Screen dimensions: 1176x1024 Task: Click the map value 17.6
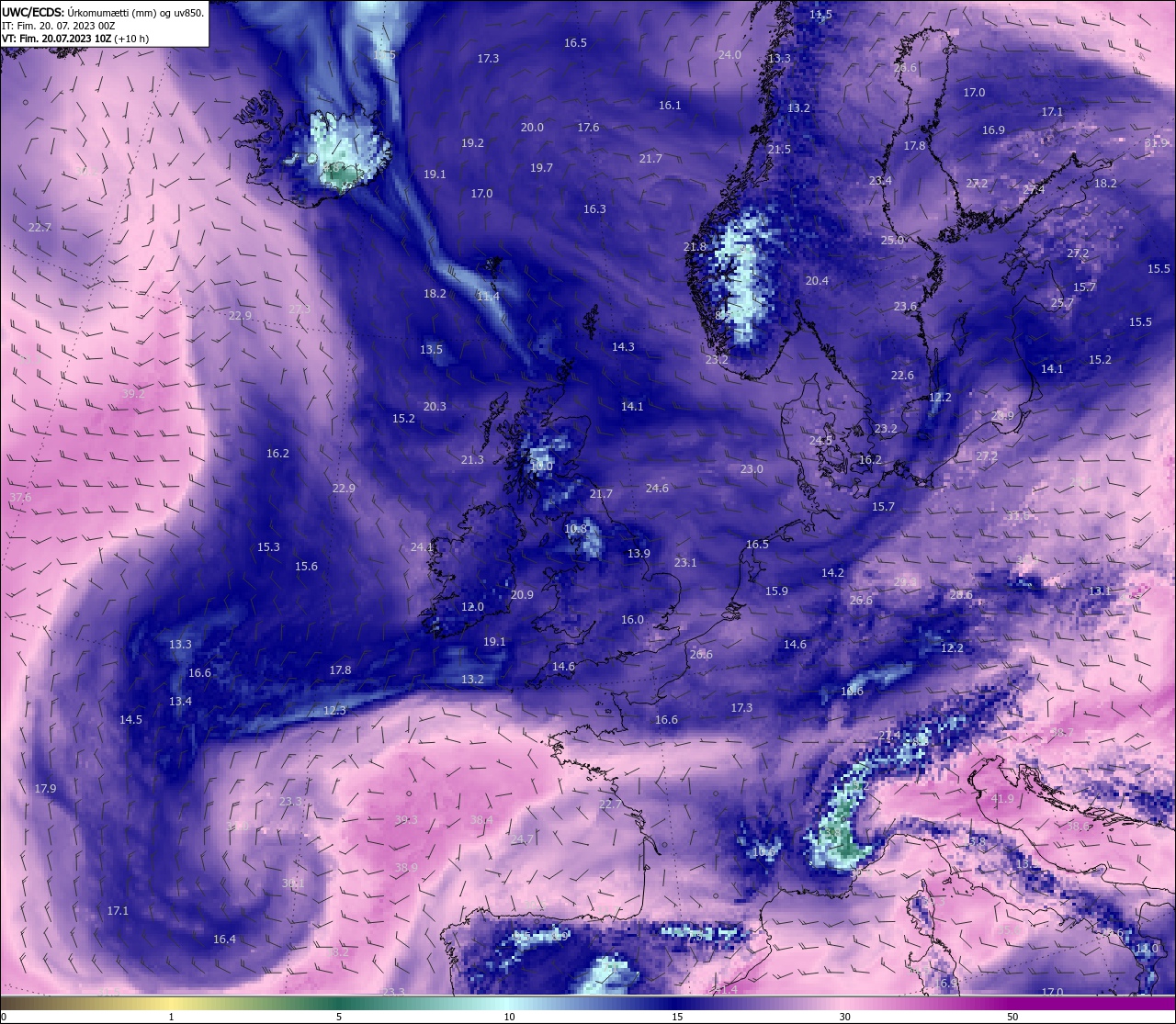588,128
